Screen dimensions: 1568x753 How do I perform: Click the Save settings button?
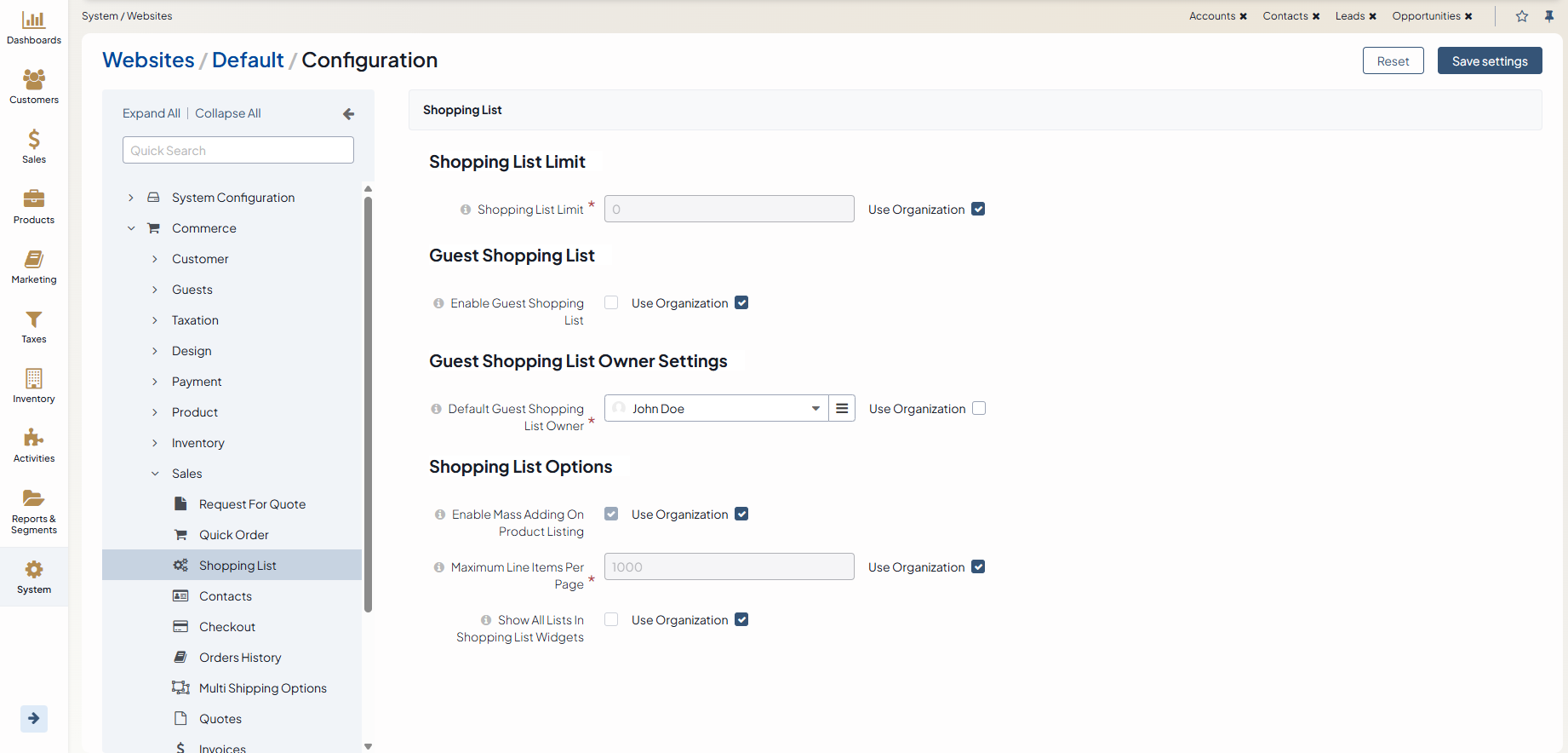pyautogui.click(x=1489, y=61)
